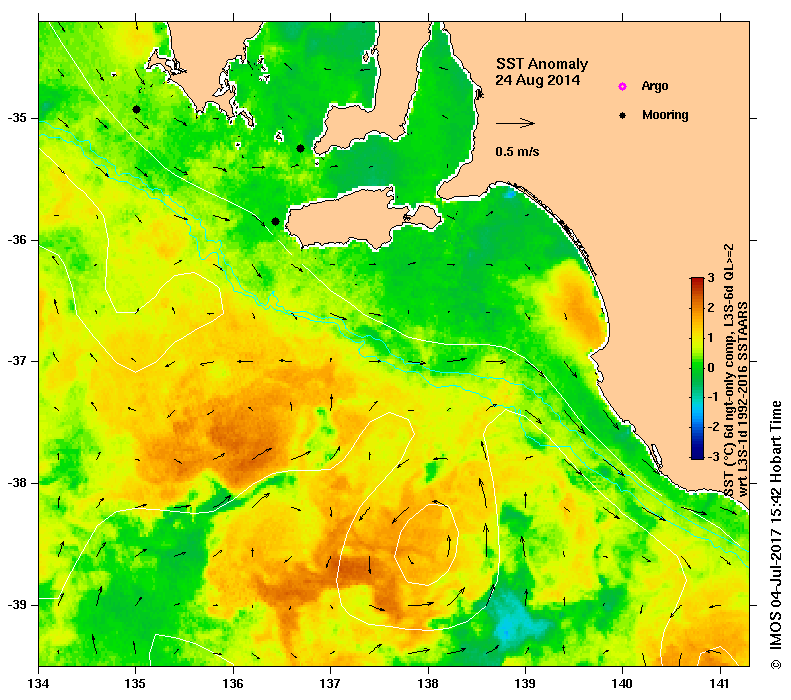Click the IMOS timestamp copyright text
Viewport: 791px width, 700px height.
click(775, 536)
